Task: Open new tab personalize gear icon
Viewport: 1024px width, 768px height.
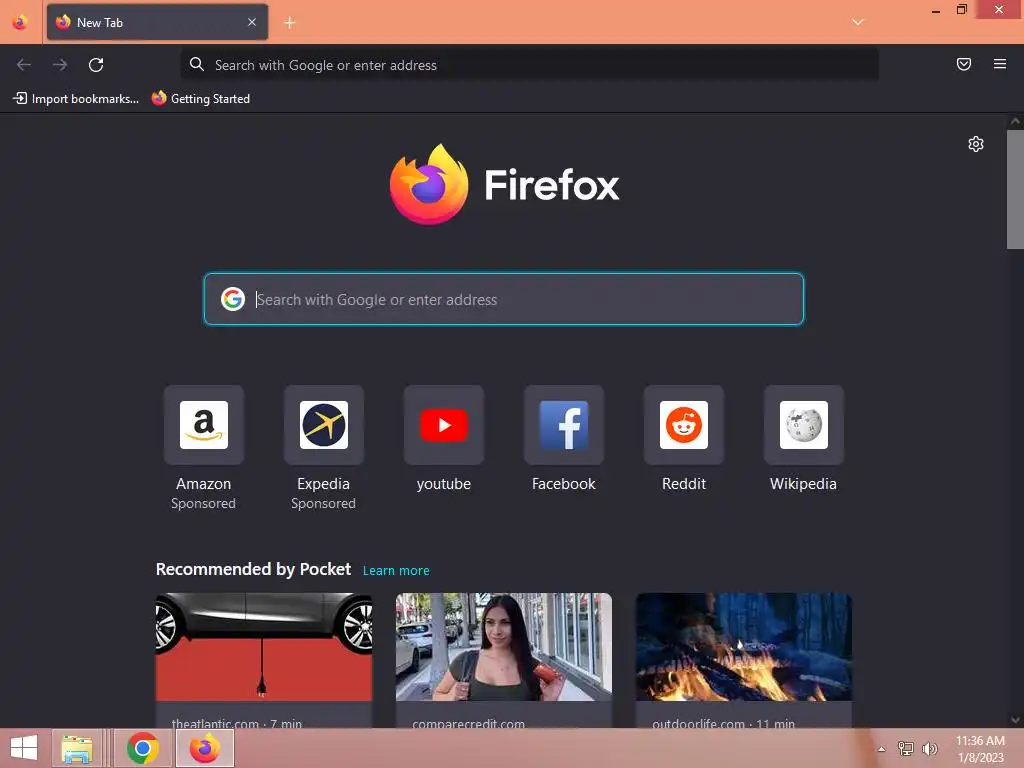Action: point(976,144)
